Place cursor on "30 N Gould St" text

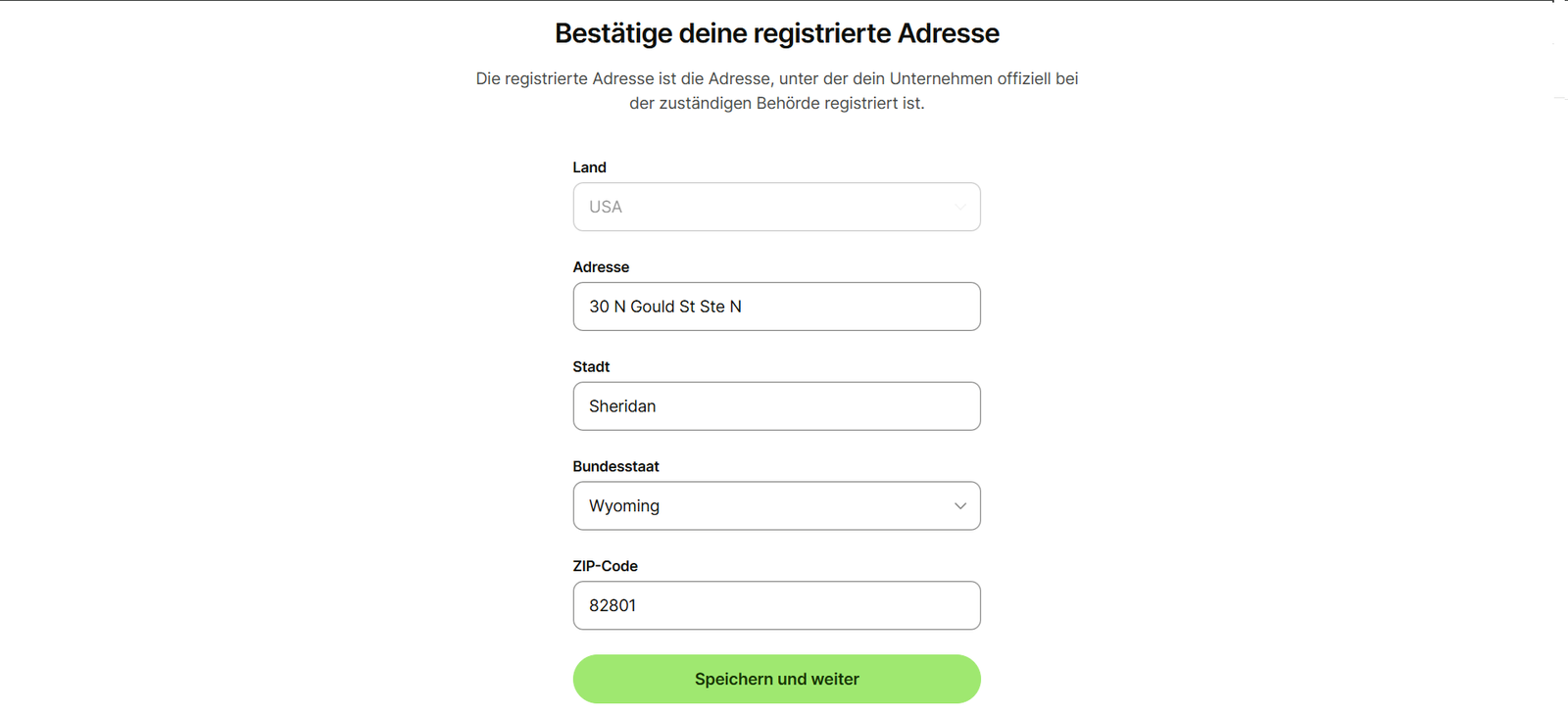642,307
